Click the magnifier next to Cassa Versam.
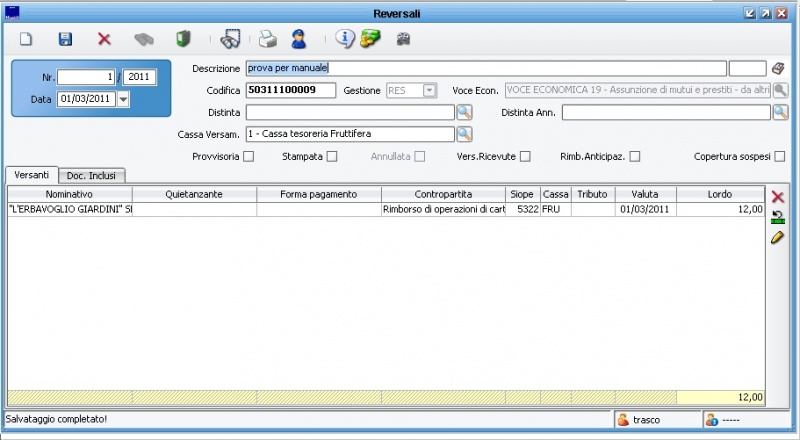 click(x=464, y=134)
